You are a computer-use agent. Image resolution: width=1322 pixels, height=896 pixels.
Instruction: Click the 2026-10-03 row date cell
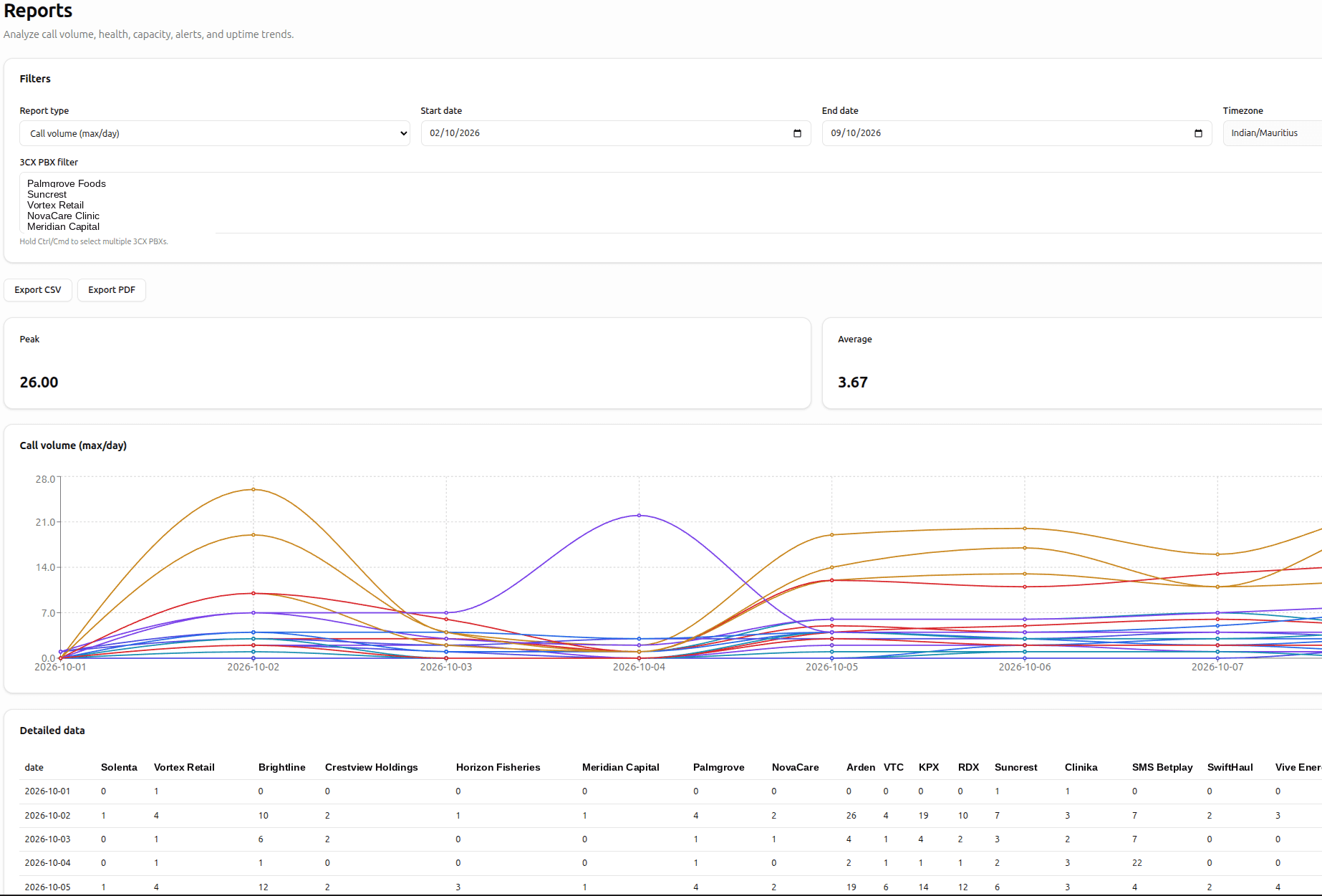(x=48, y=839)
